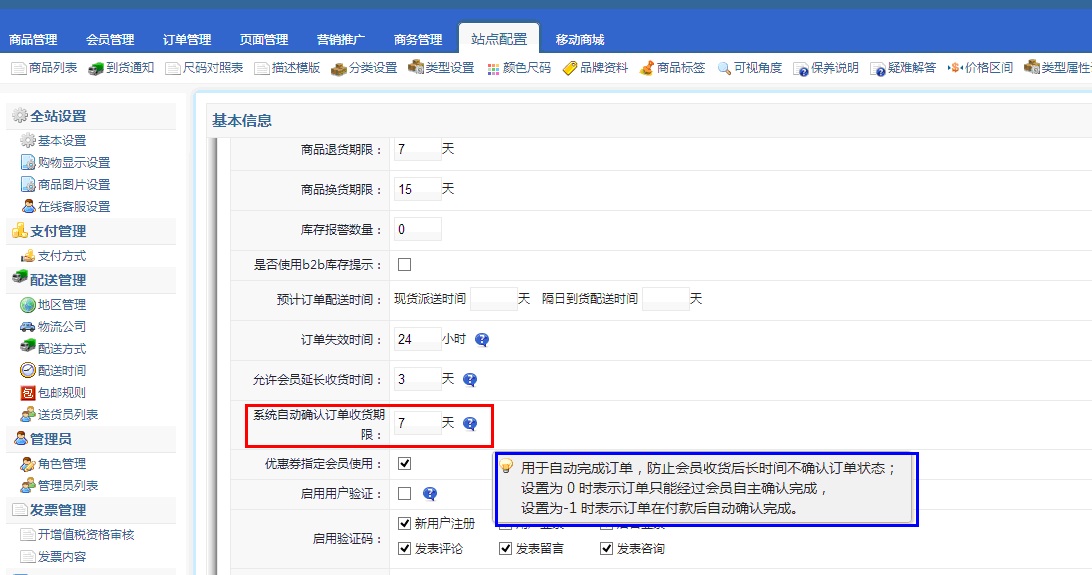Open 配送方式 in the sidebar
This screenshot has width=1092, height=575.
pos(54,348)
